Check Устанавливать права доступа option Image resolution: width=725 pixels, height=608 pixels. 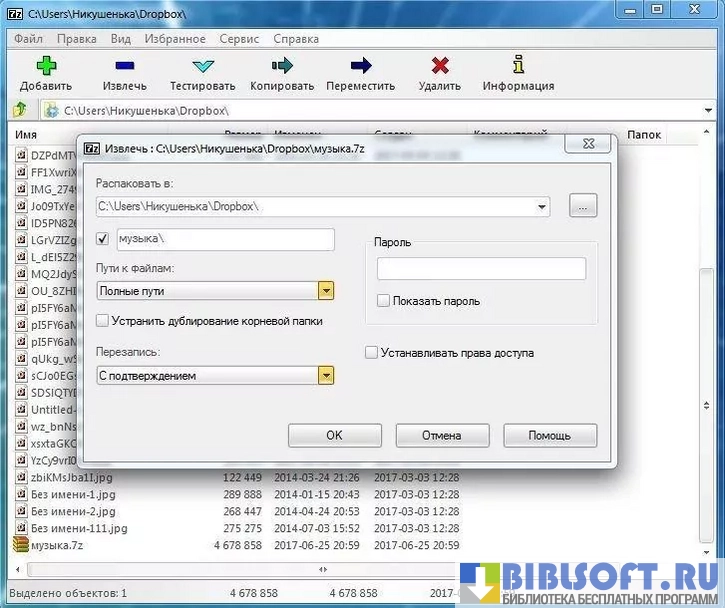(x=372, y=352)
